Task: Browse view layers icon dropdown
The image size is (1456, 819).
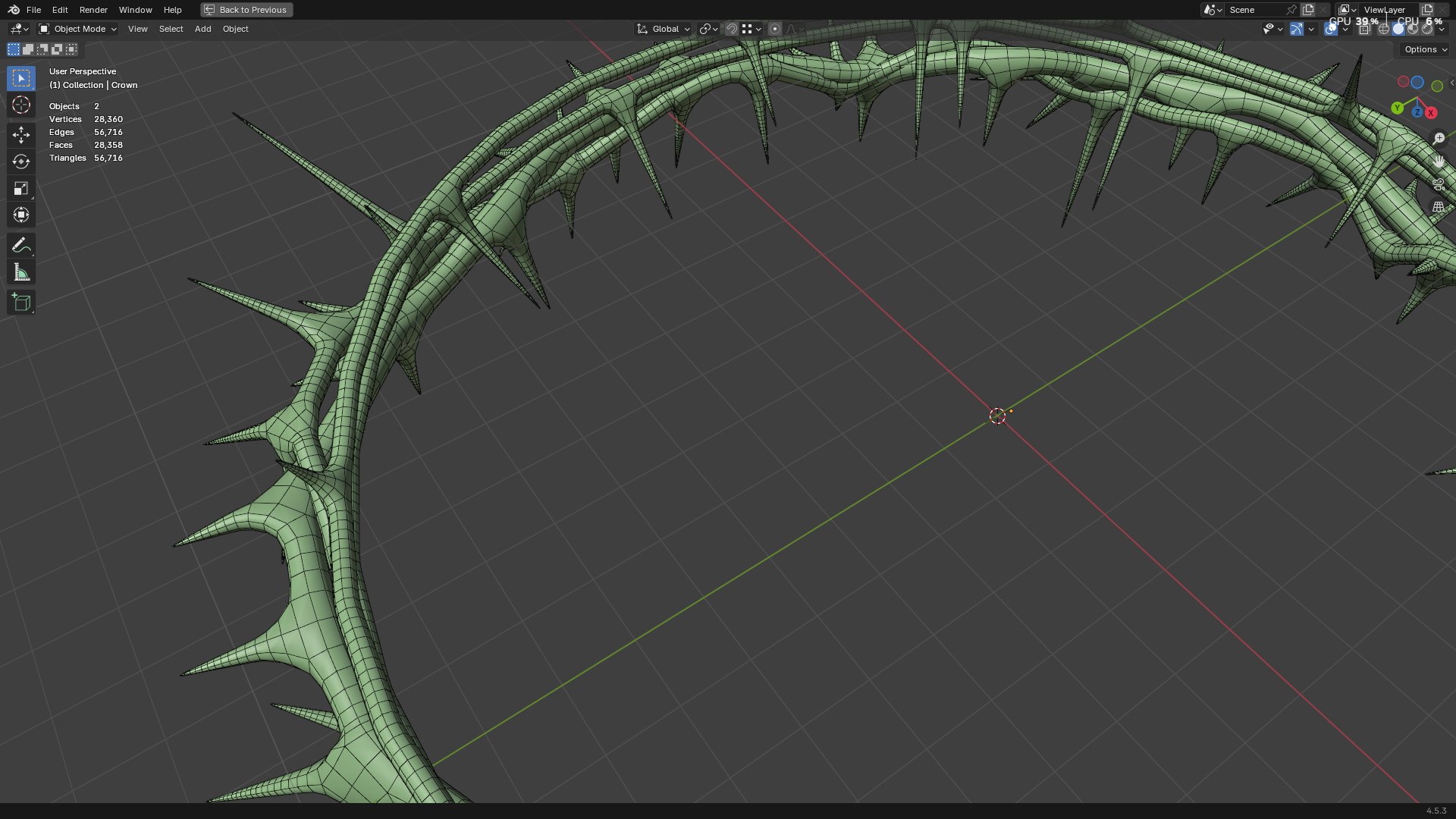Action: click(x=1347, y=10)
